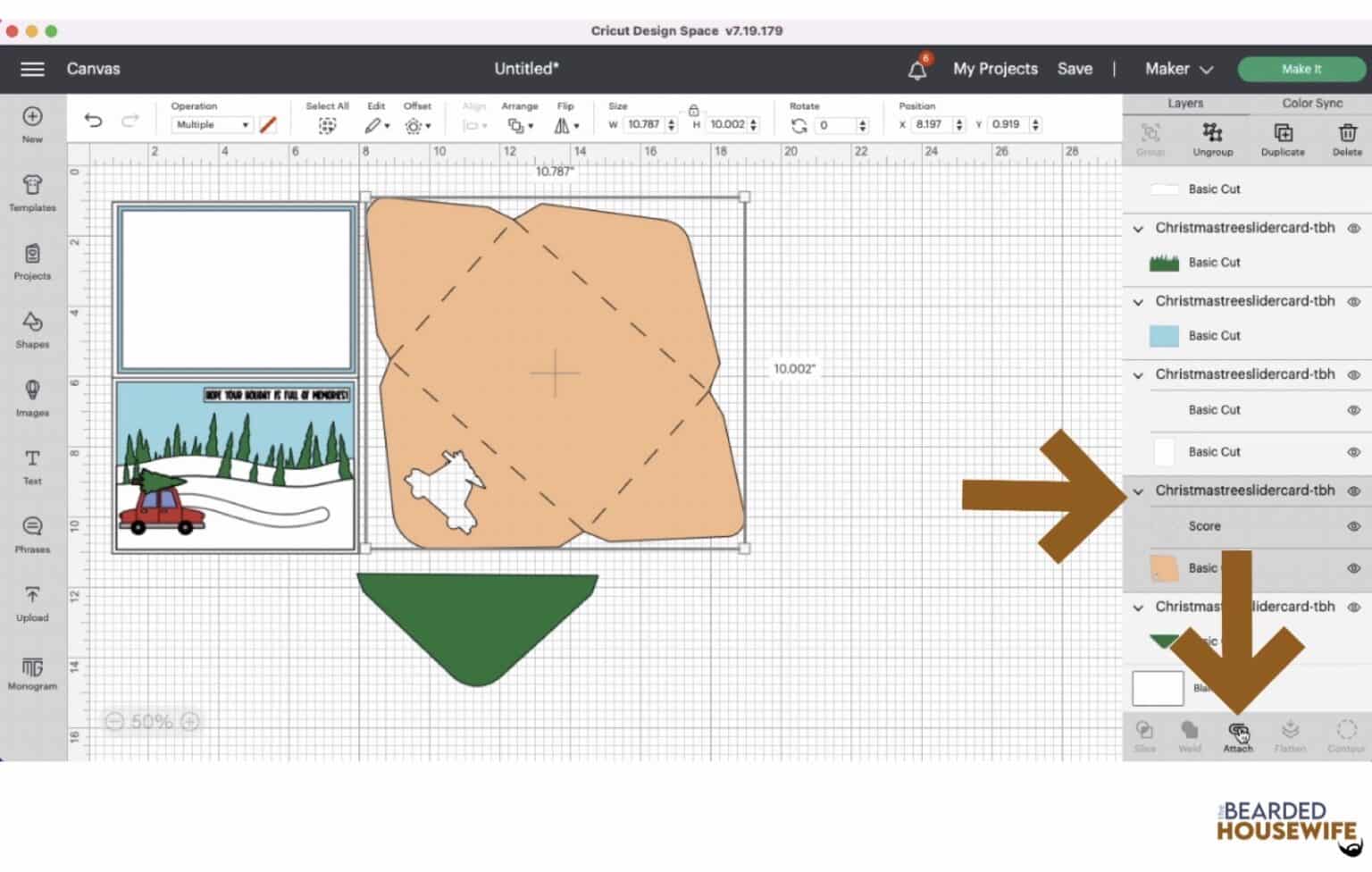Switch to the Color Sync tab
This screenshot has width=1372, height=872.
click(x=1311, y=104)
